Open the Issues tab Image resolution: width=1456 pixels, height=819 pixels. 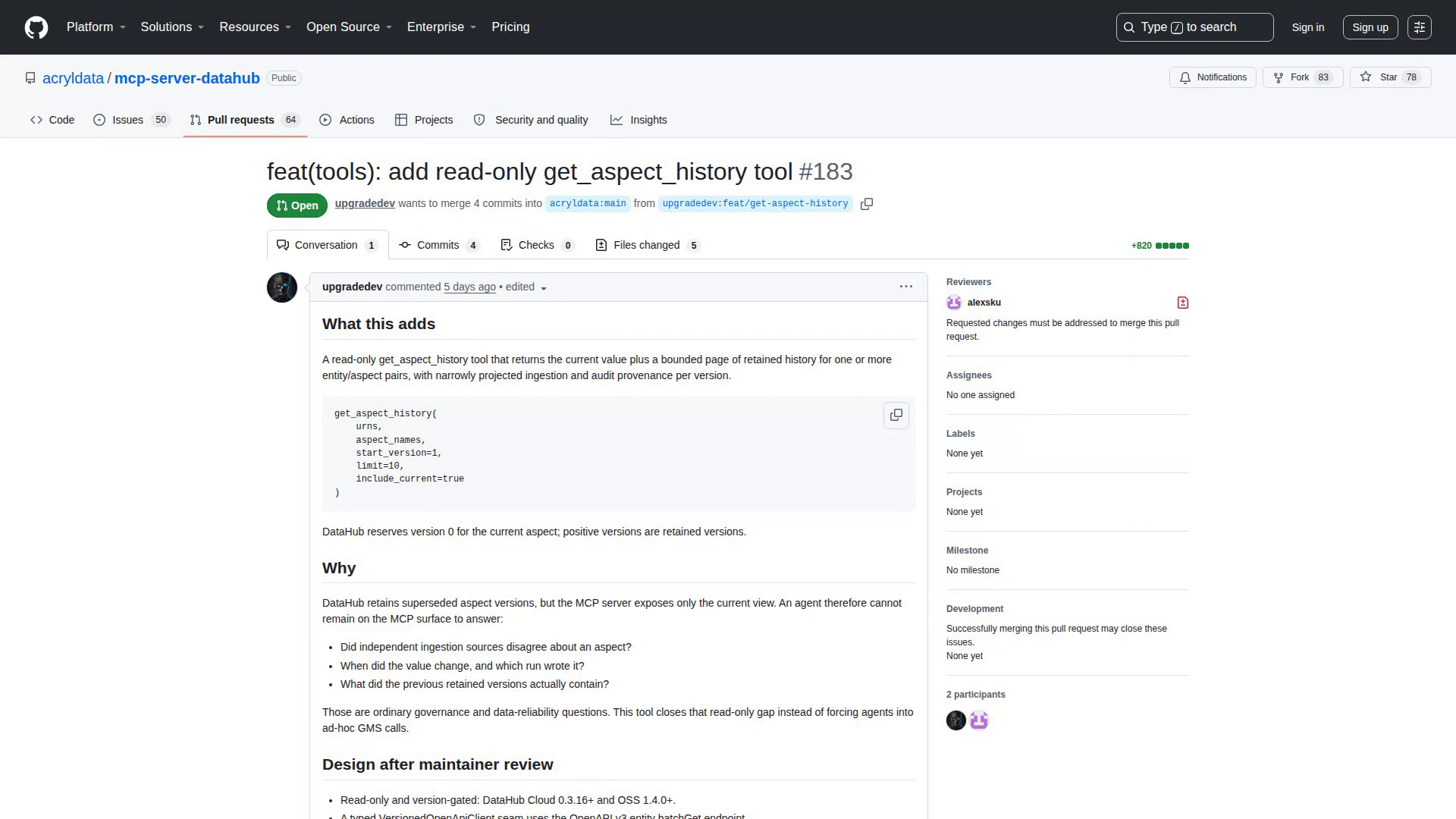(x=132, y=120)
